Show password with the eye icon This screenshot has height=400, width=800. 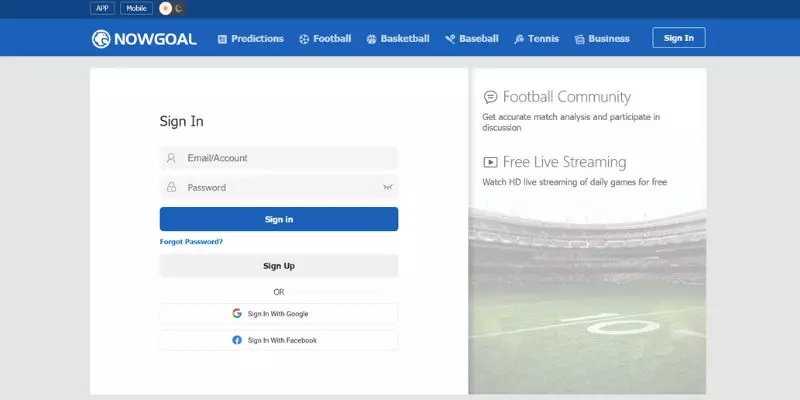pyautogui.click(x=387, y=187)
